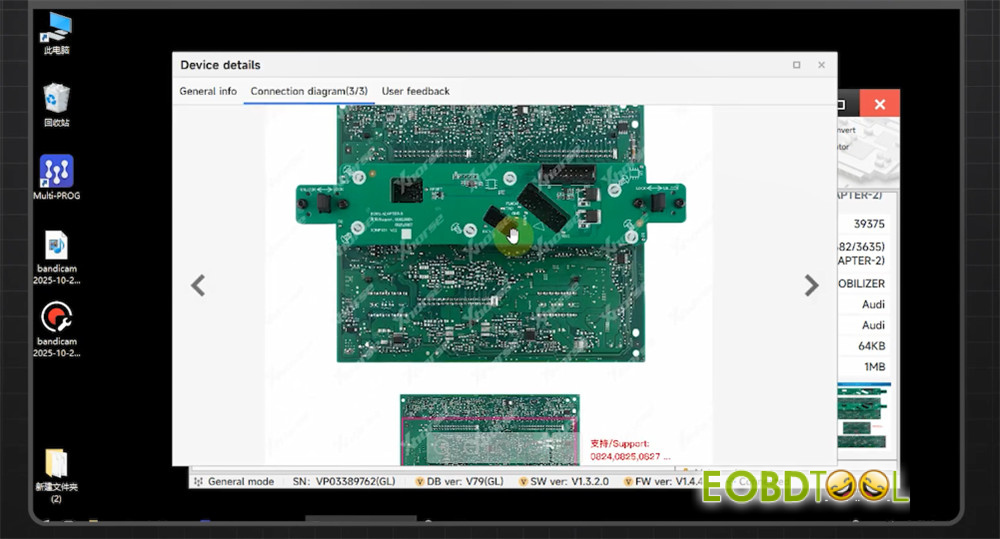
Task: Select the Connection diagram(3/3) tab
Action: 309,91
